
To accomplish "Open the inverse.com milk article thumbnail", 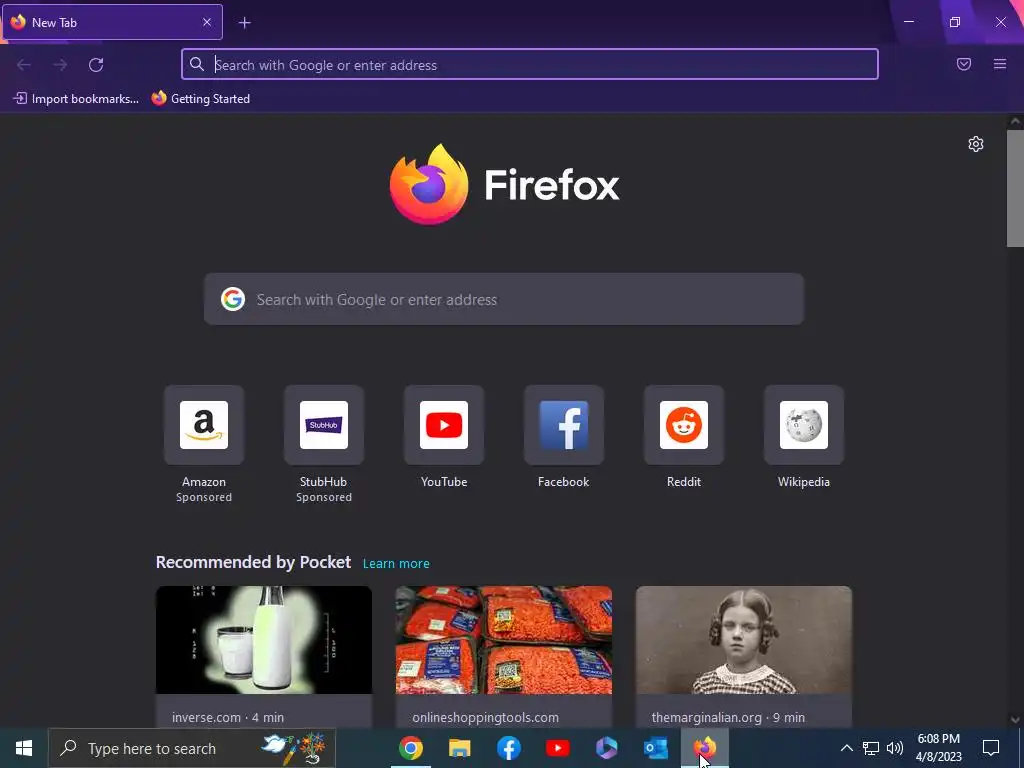I will [264, 640].
